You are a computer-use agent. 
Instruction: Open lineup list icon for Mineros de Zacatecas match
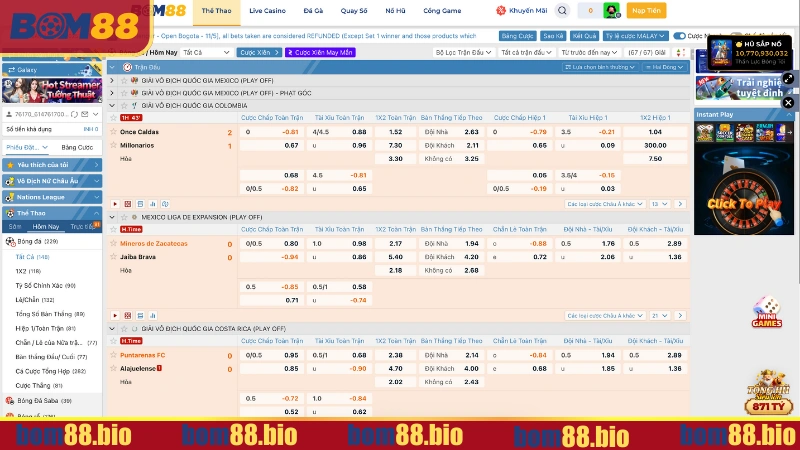[x=140, y=316]
